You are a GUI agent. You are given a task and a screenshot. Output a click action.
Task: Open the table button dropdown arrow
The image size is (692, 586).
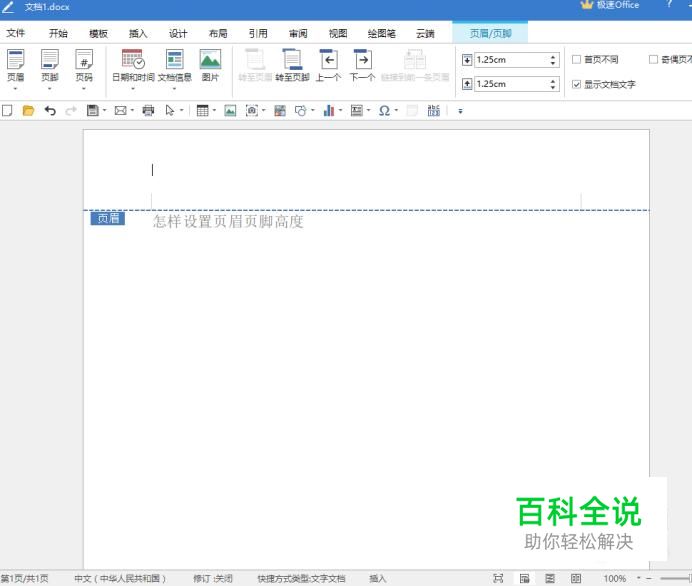pos(214,110)
